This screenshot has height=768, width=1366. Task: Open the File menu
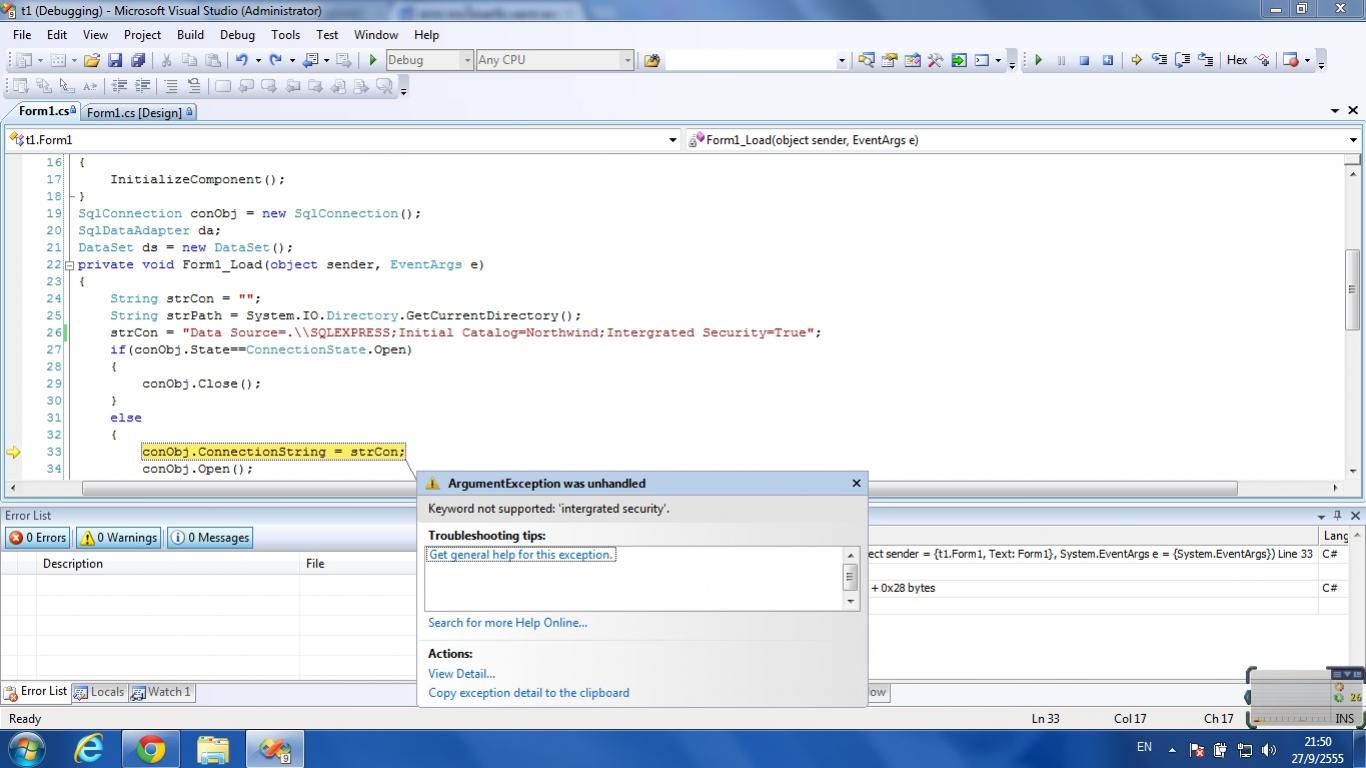click(21, 34)
